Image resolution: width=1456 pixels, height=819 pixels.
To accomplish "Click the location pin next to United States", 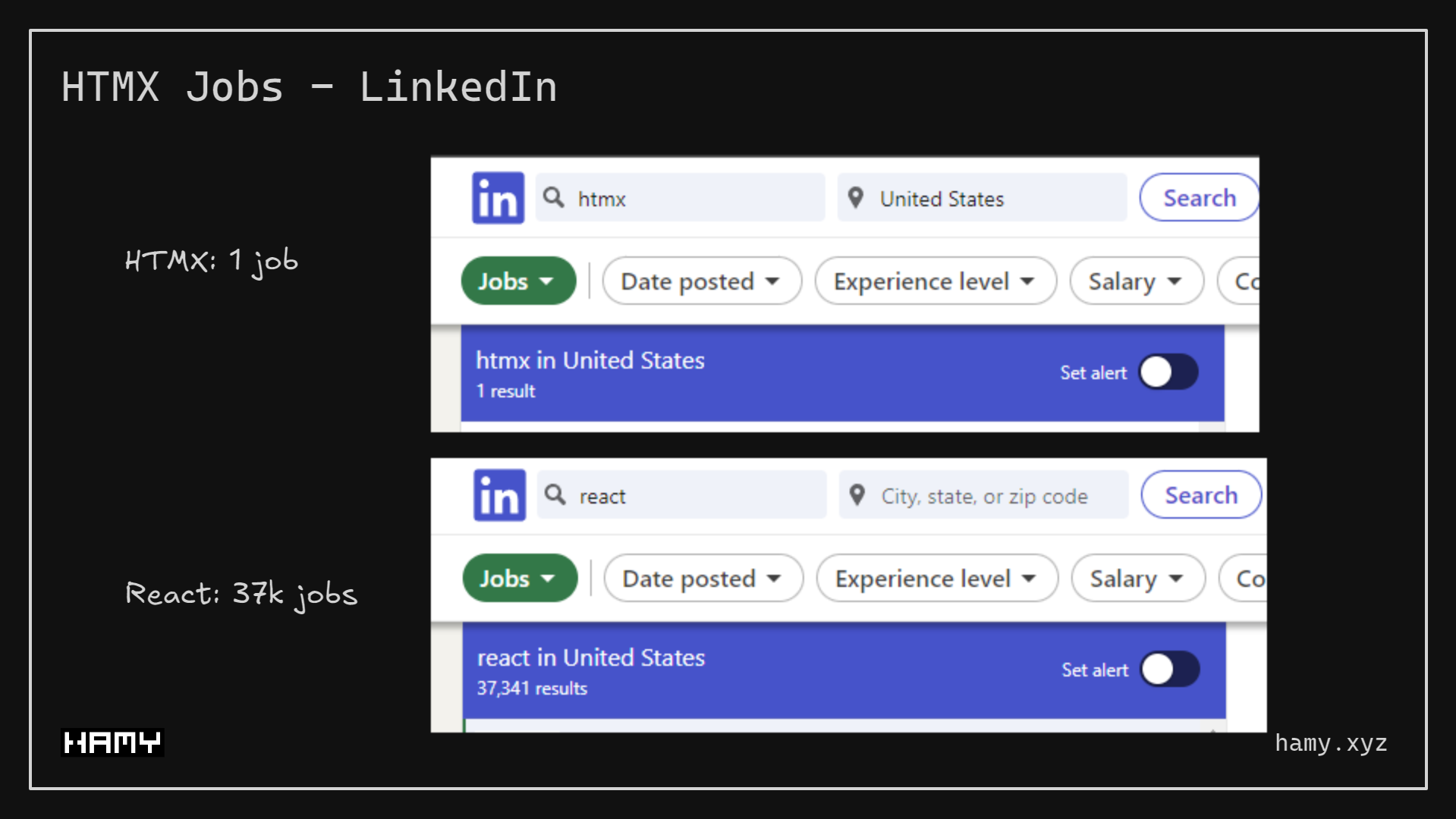I will click(856, 197).
